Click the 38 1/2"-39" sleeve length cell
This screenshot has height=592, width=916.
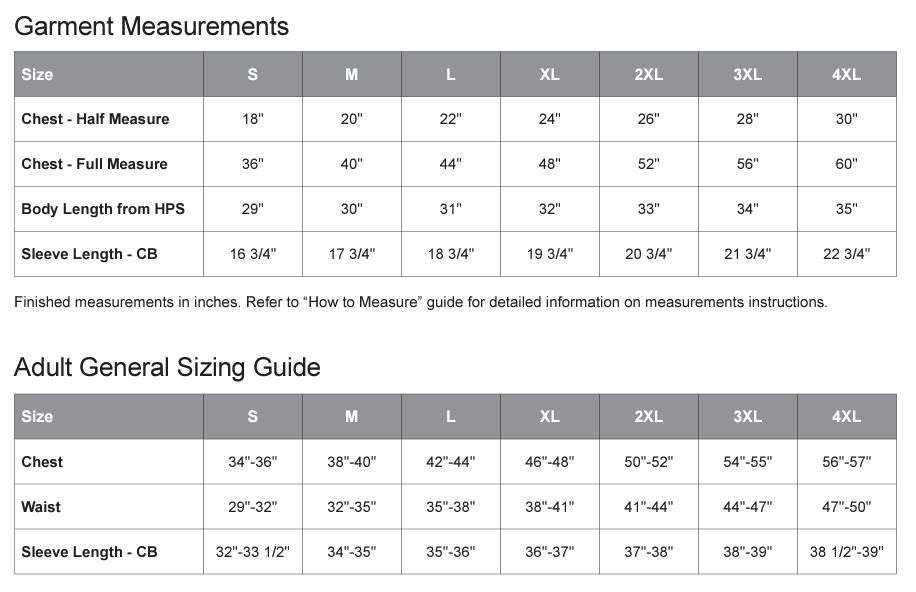846,552
